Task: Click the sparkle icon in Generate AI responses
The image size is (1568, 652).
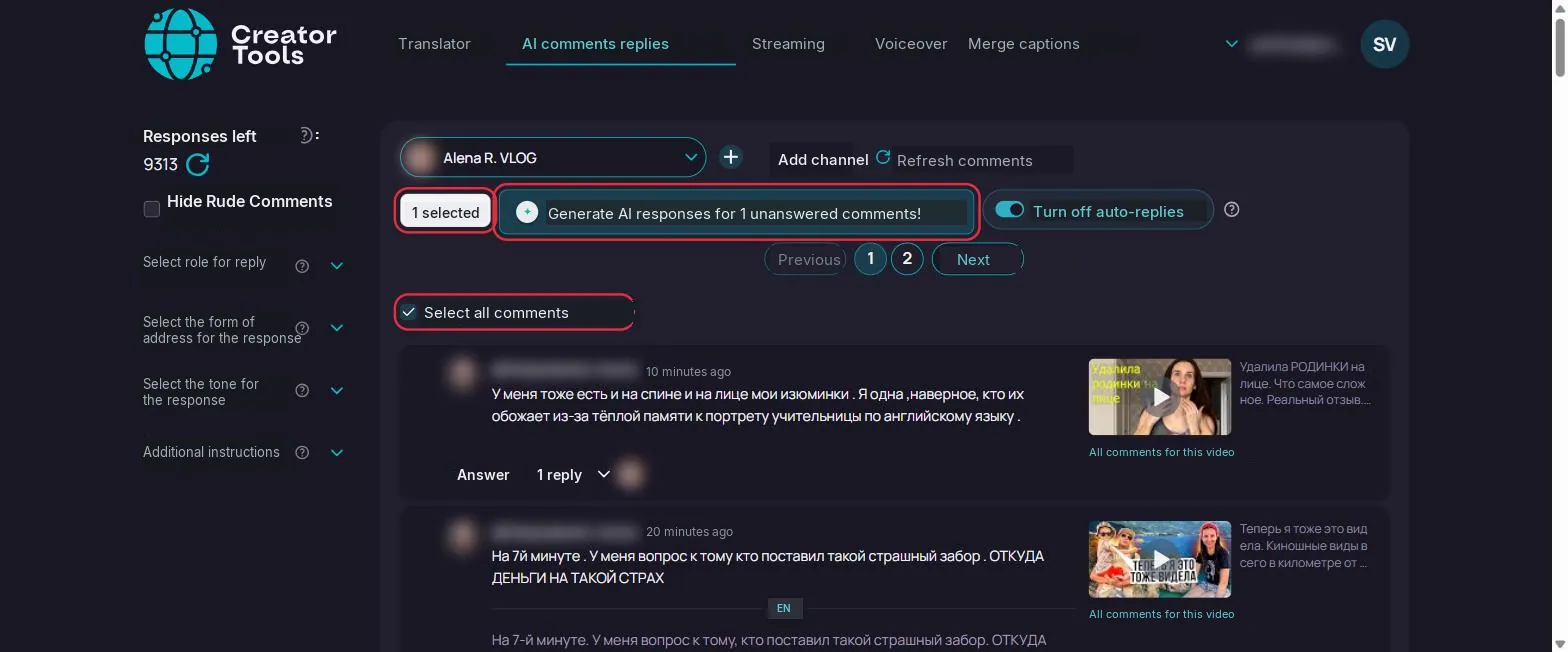Action: click(527, 212)
